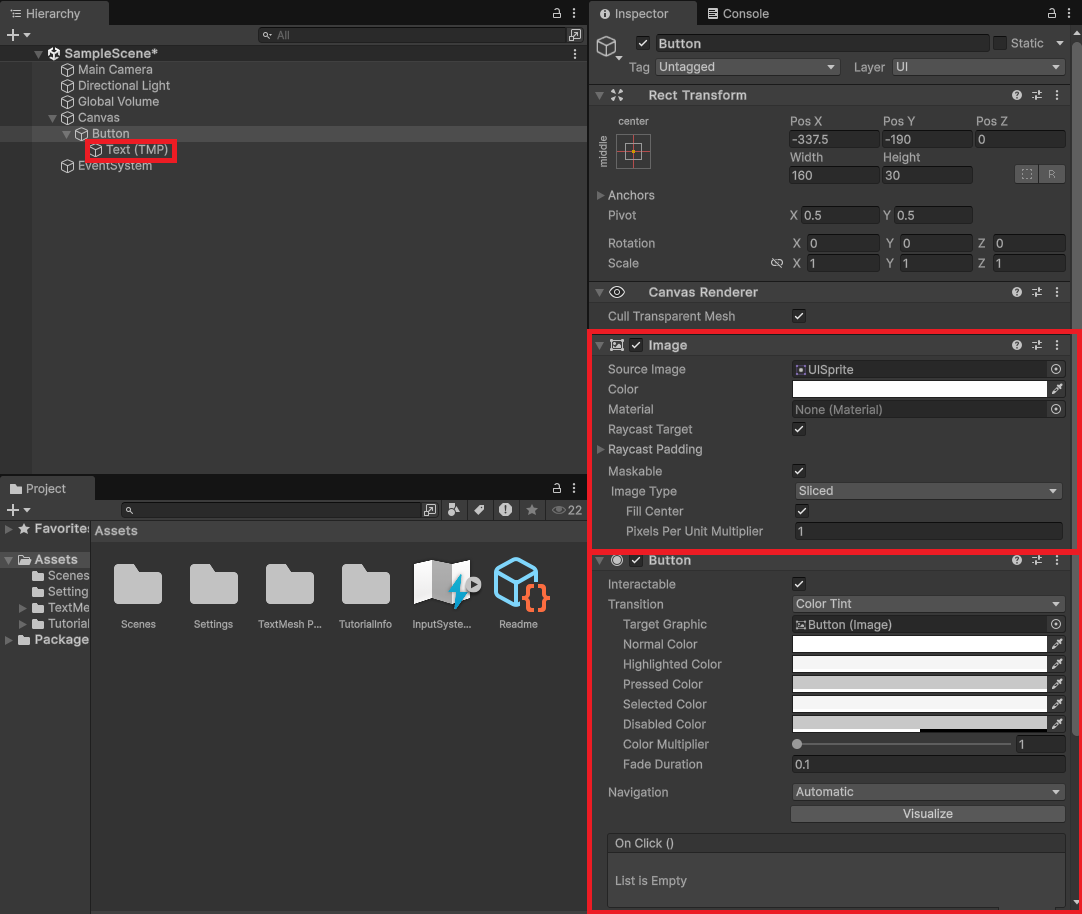Select Text (TMP) in the Hierarchy
The image size is (1082, 914).
[x=136, y=150]
